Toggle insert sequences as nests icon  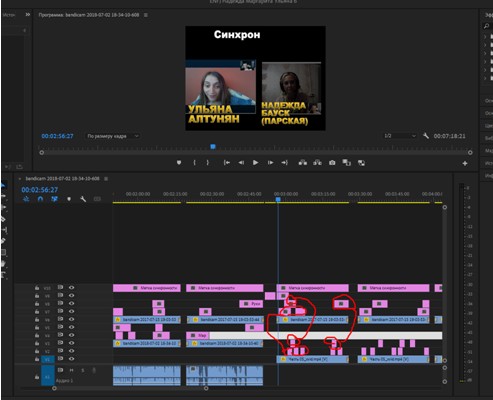point(26,199)
